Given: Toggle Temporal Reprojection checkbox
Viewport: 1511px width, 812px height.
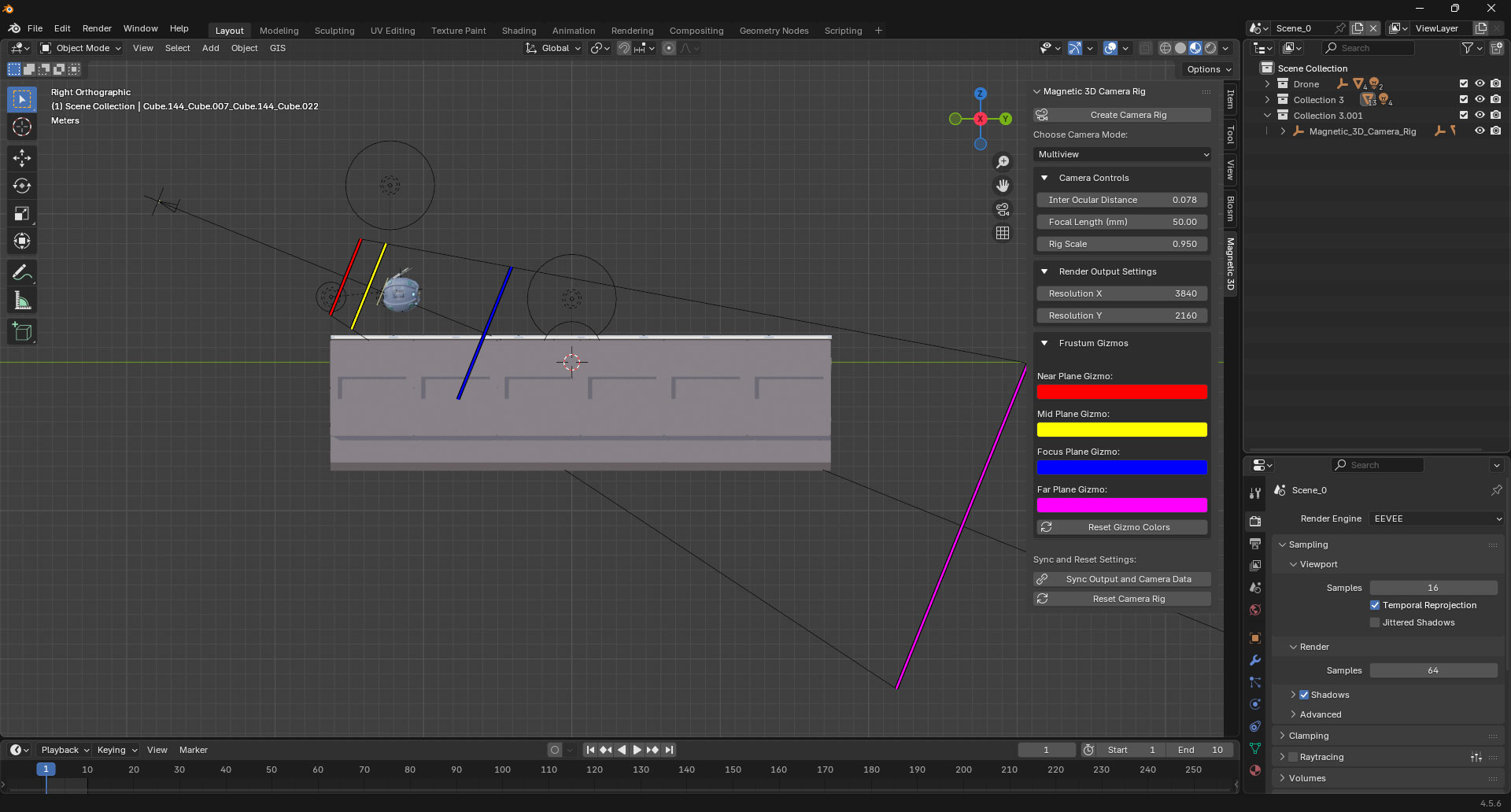Looking at the screenshot, I should [x=1375, y=605].
